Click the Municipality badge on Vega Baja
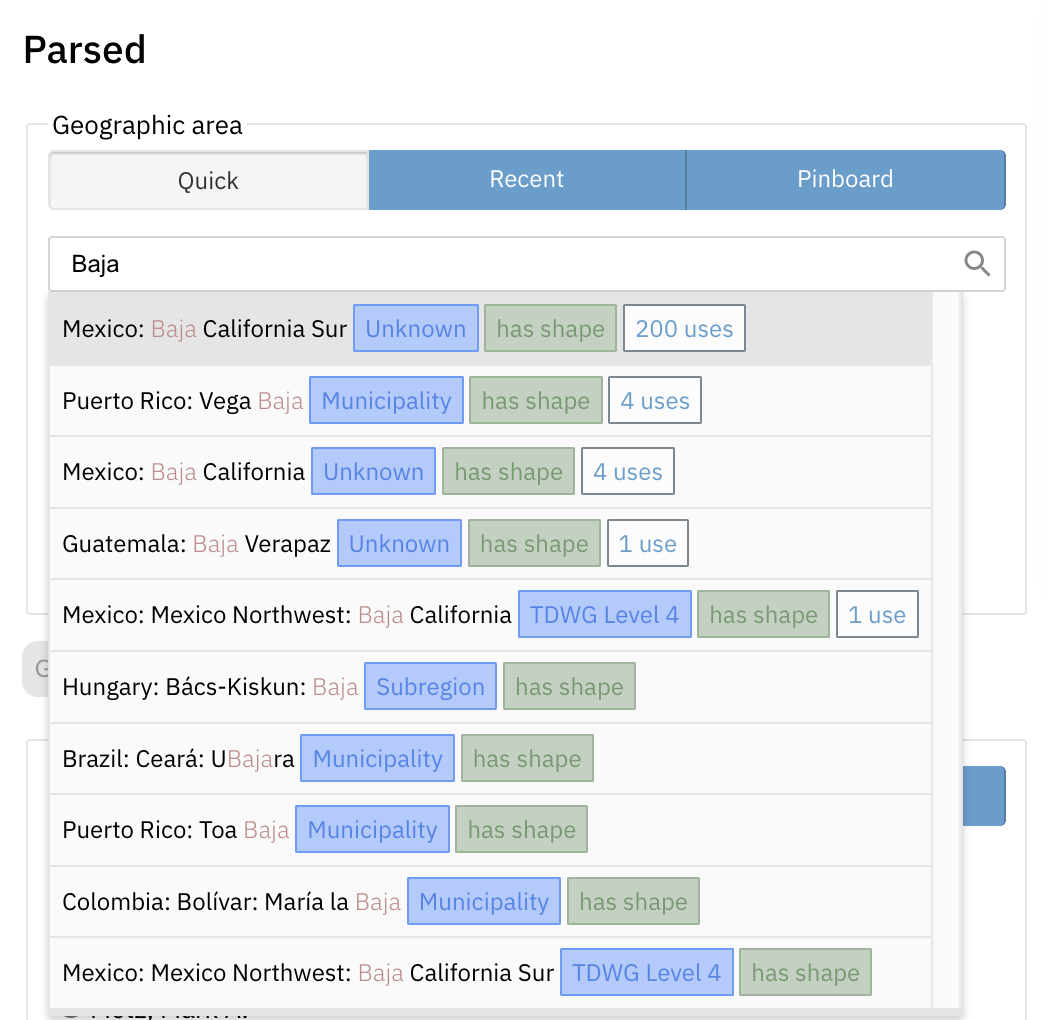The width and height of the screenshot is (1048, 1020). [x=386, y=399]
